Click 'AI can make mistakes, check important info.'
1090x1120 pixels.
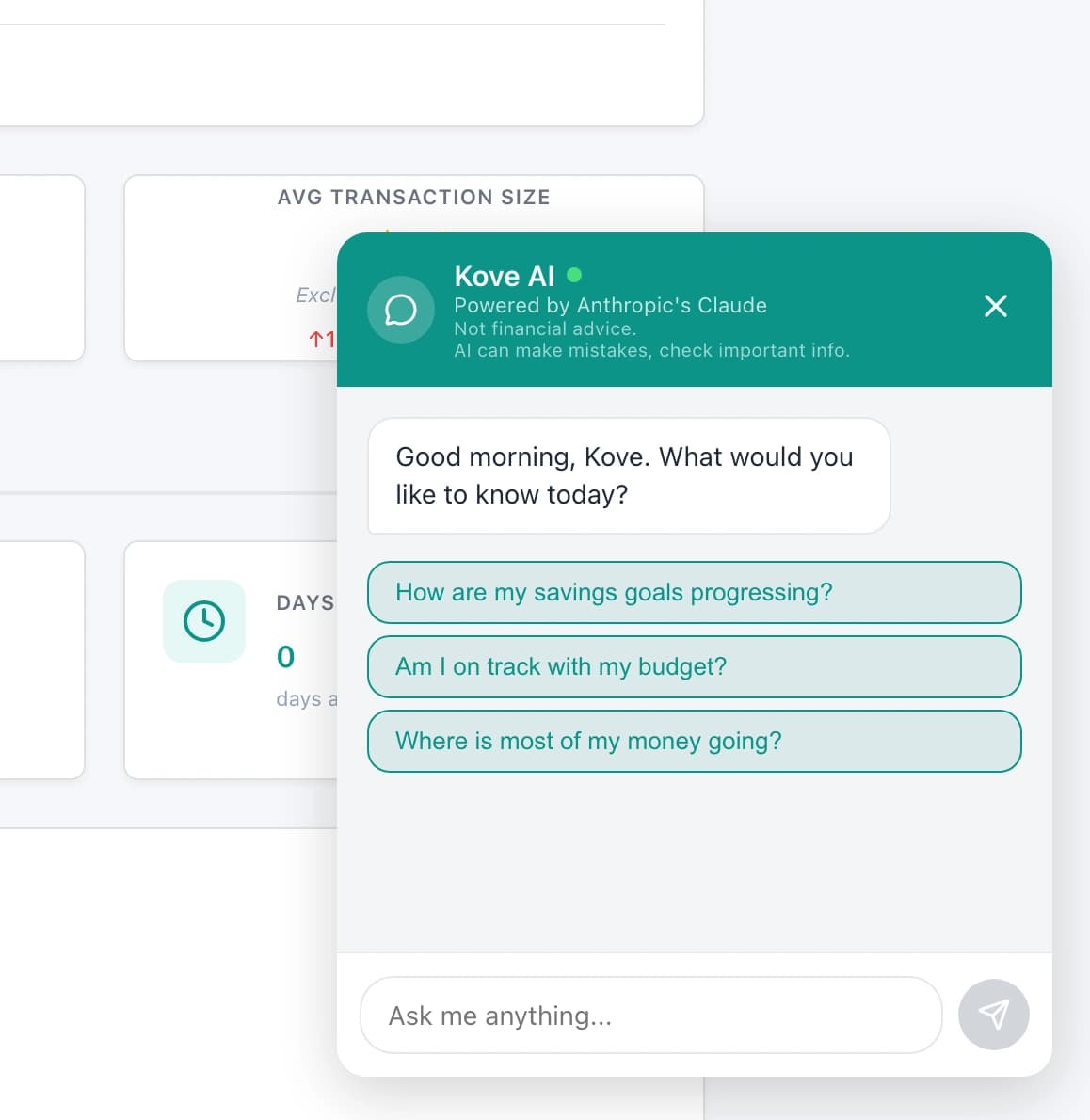click(652, 351)
